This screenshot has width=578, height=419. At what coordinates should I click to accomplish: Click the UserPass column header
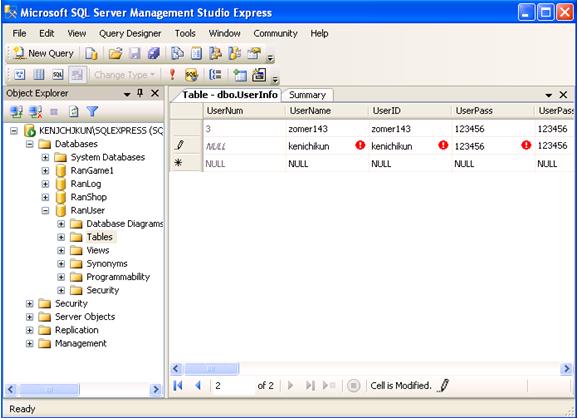(x=492, y=111)
